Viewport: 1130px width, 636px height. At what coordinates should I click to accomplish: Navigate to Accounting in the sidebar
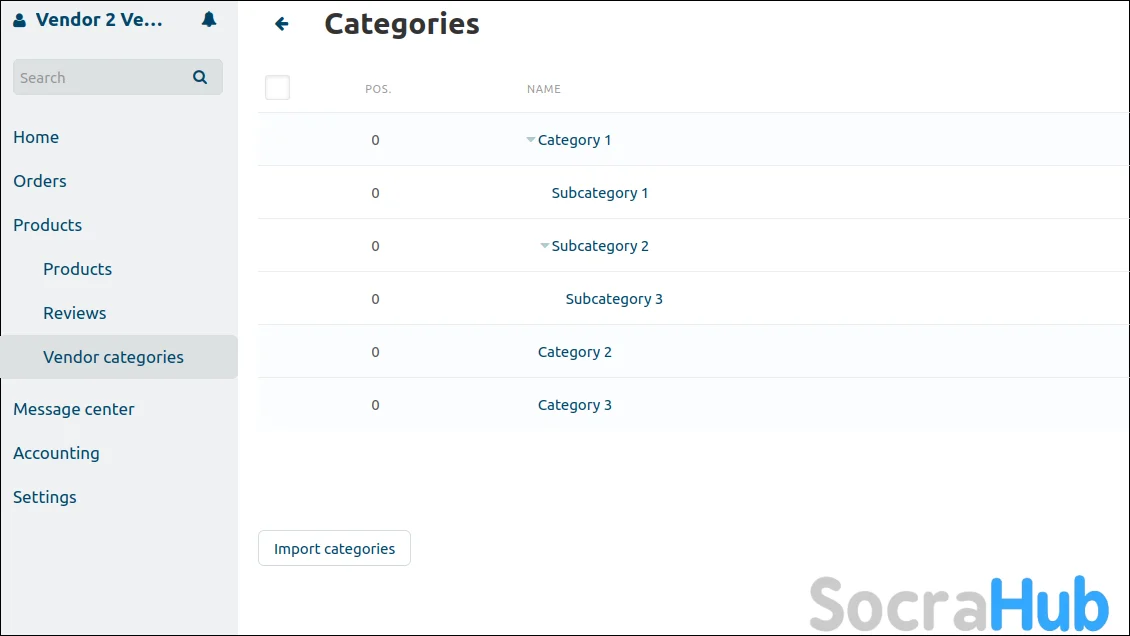click(x=56, y=453)
